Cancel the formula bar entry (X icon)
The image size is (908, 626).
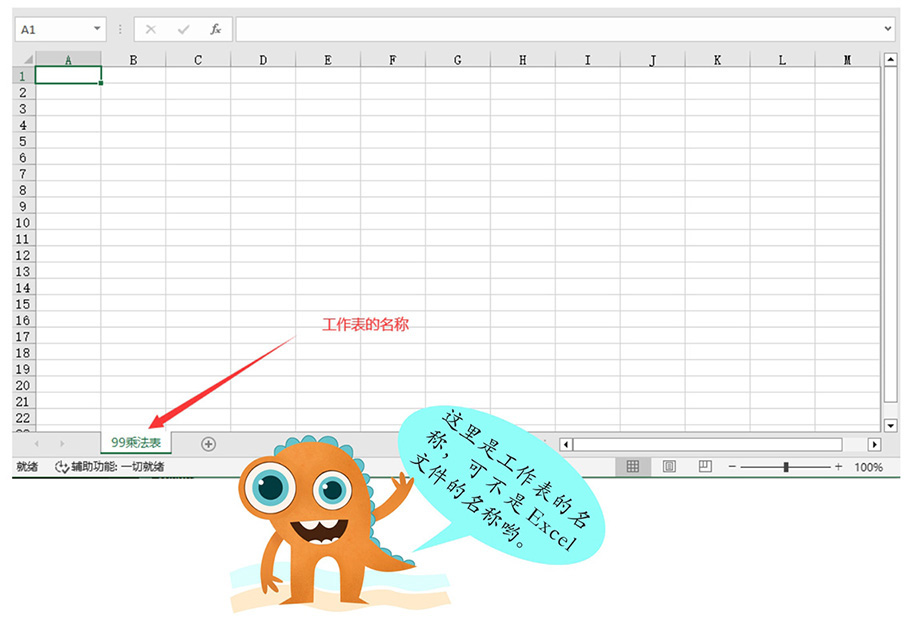click(x=151, y=29)
